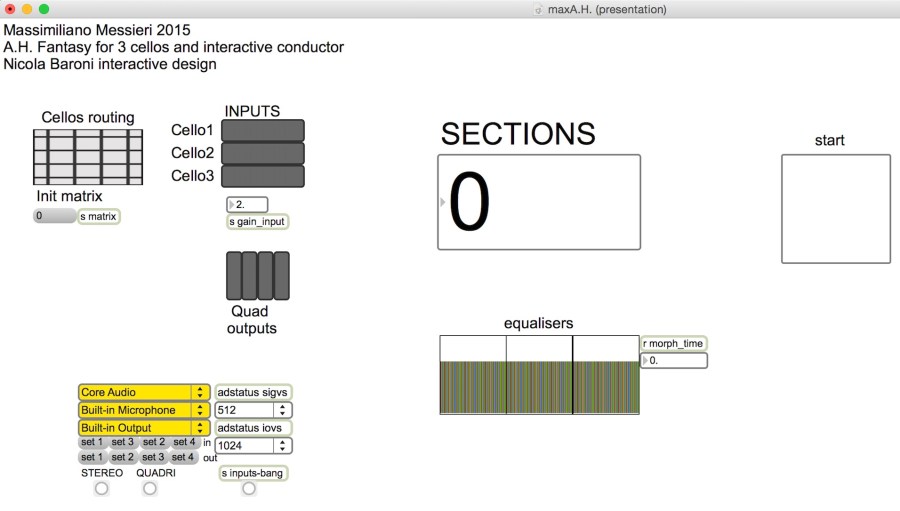The width and height of the screenshot is (900, 511).
Task: Click the Cello3 input level slider
Action: [x=262, y=176]
